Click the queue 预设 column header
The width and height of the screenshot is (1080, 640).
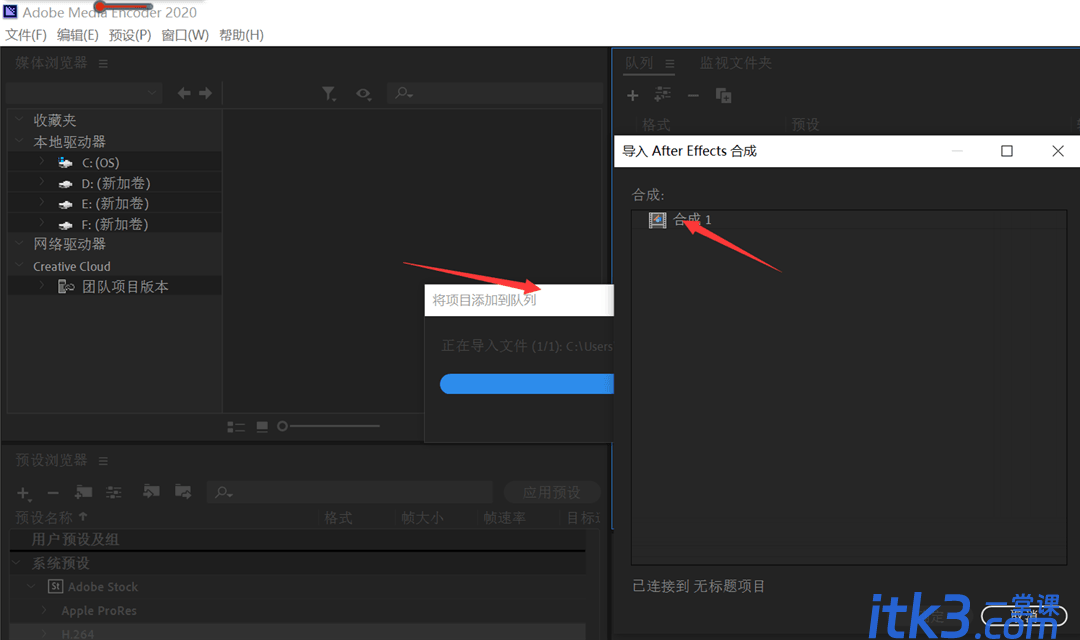[805, 125]
